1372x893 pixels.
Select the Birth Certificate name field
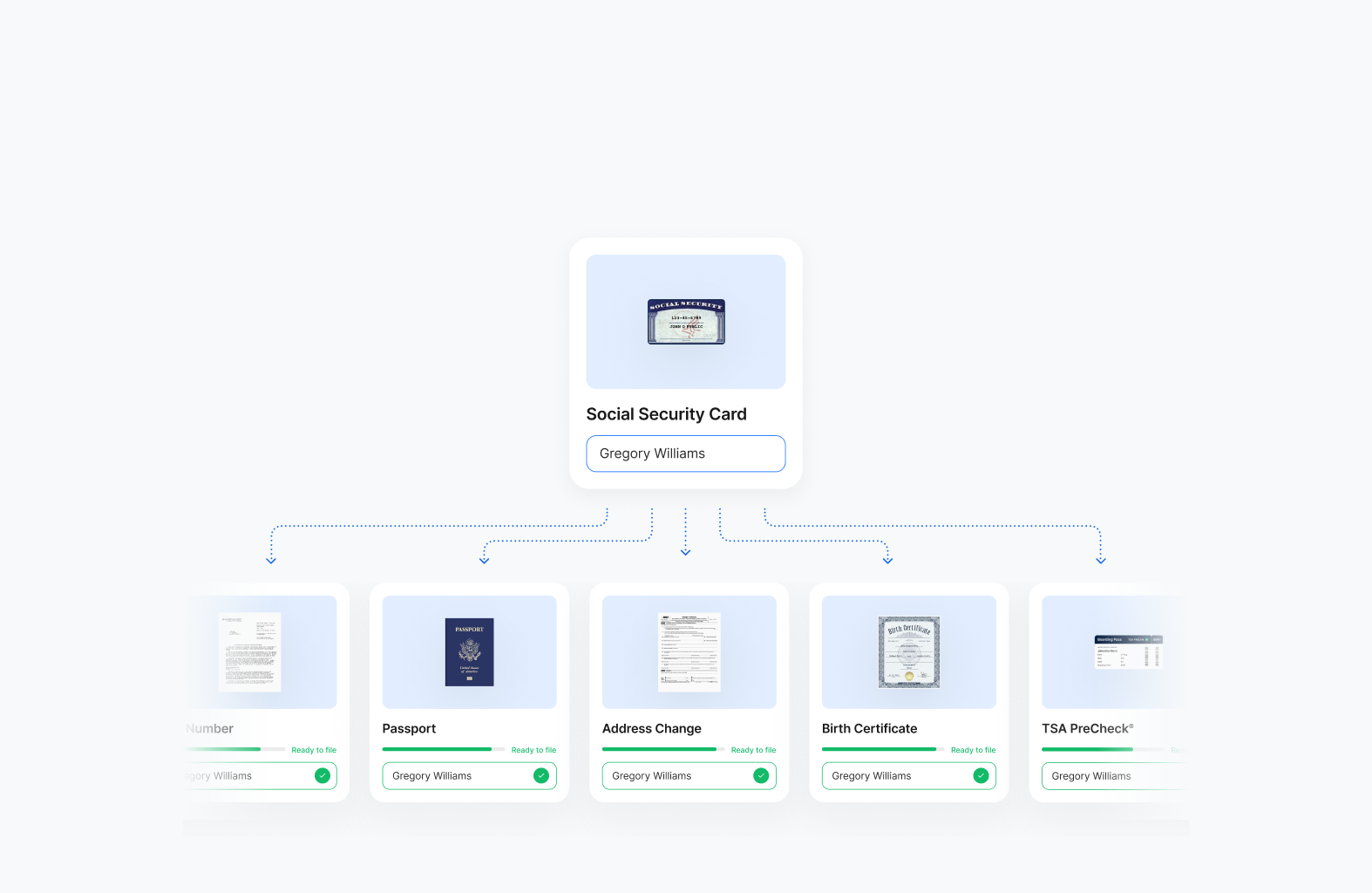coord(909,776)
